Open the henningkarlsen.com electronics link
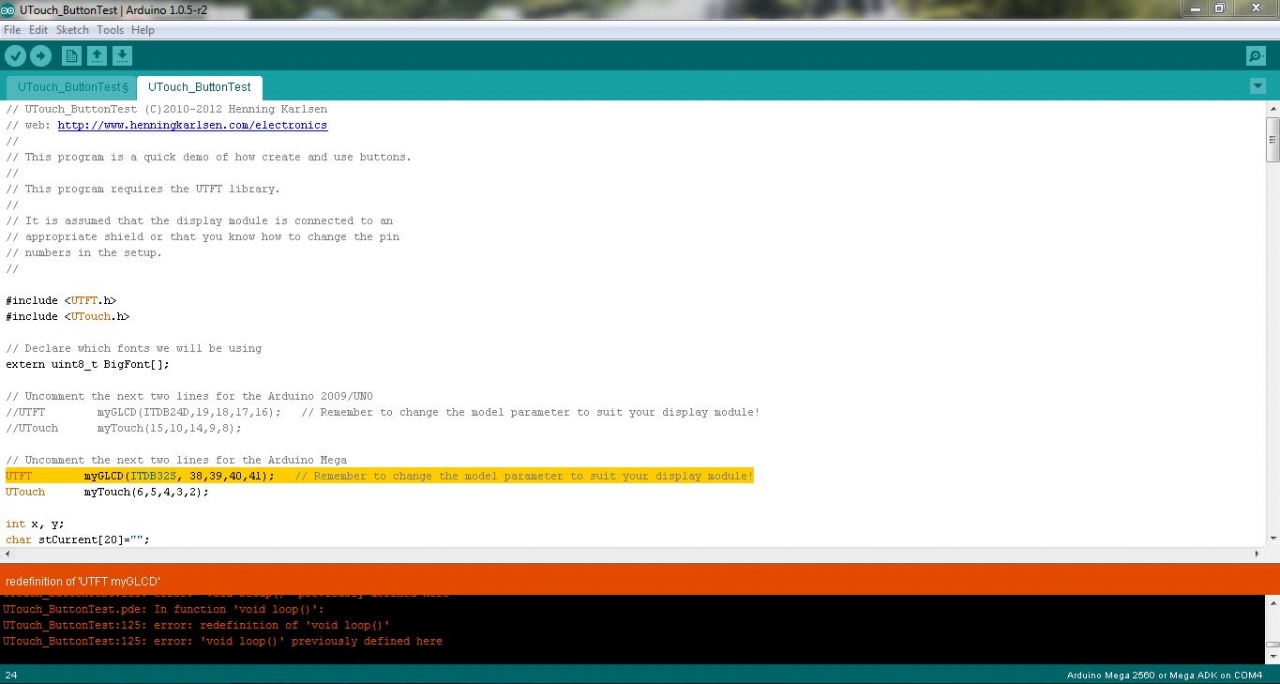1280x684 pixels. [x=192, y=125]
